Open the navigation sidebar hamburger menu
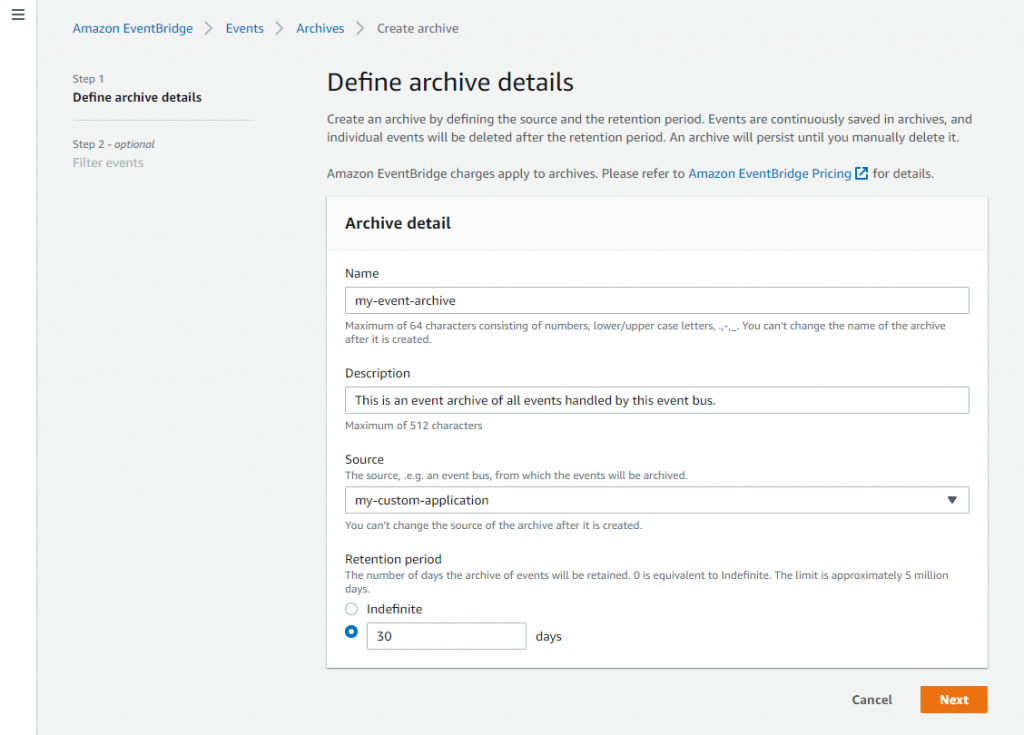1024x735 pixels. point(18,15)
